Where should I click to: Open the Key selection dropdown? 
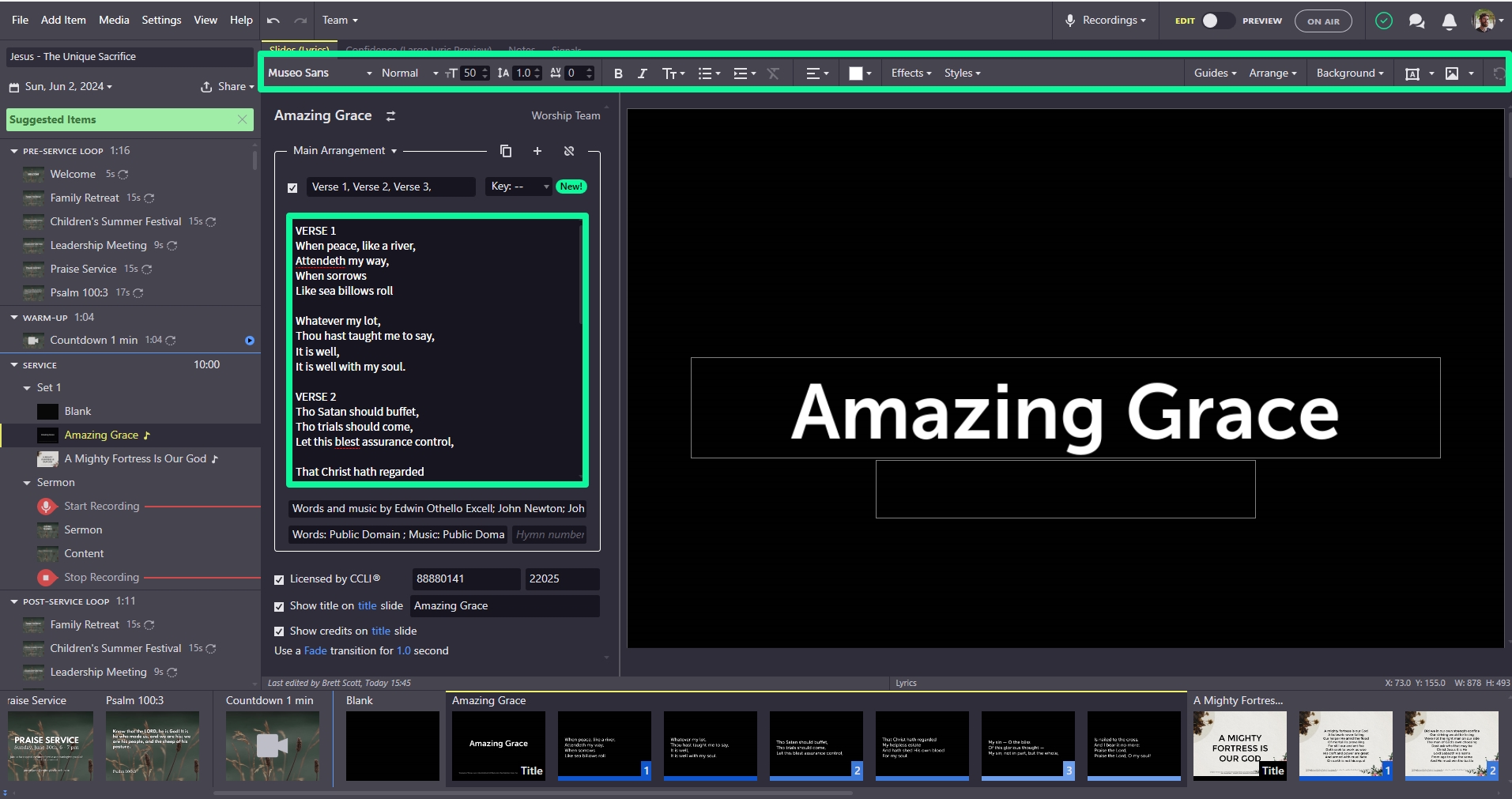point(519,187)
